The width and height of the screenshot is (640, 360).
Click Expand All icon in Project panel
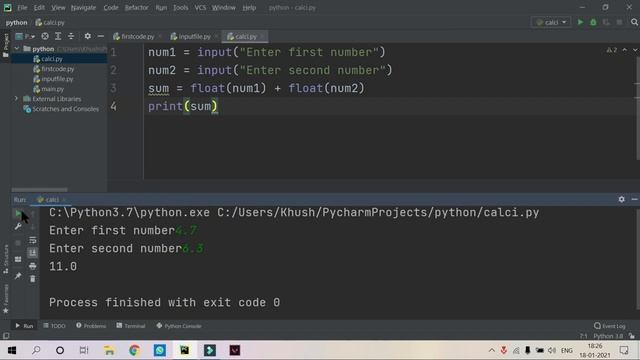coord(58,36)
